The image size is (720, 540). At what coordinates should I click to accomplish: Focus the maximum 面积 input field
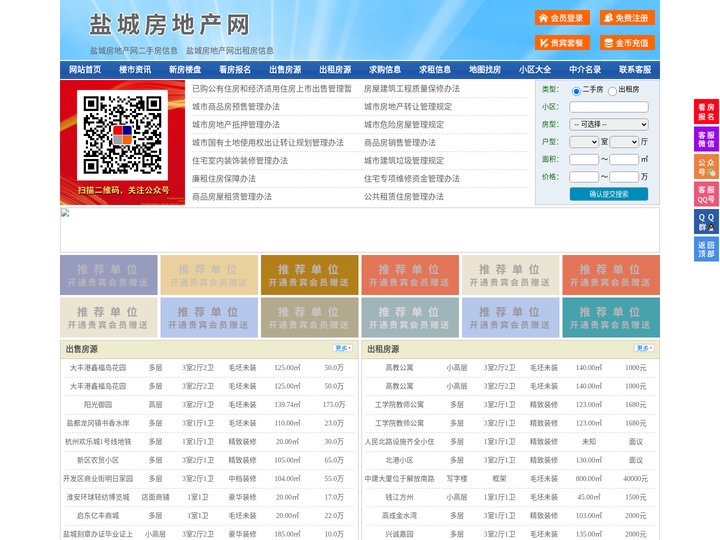(624, 159)
